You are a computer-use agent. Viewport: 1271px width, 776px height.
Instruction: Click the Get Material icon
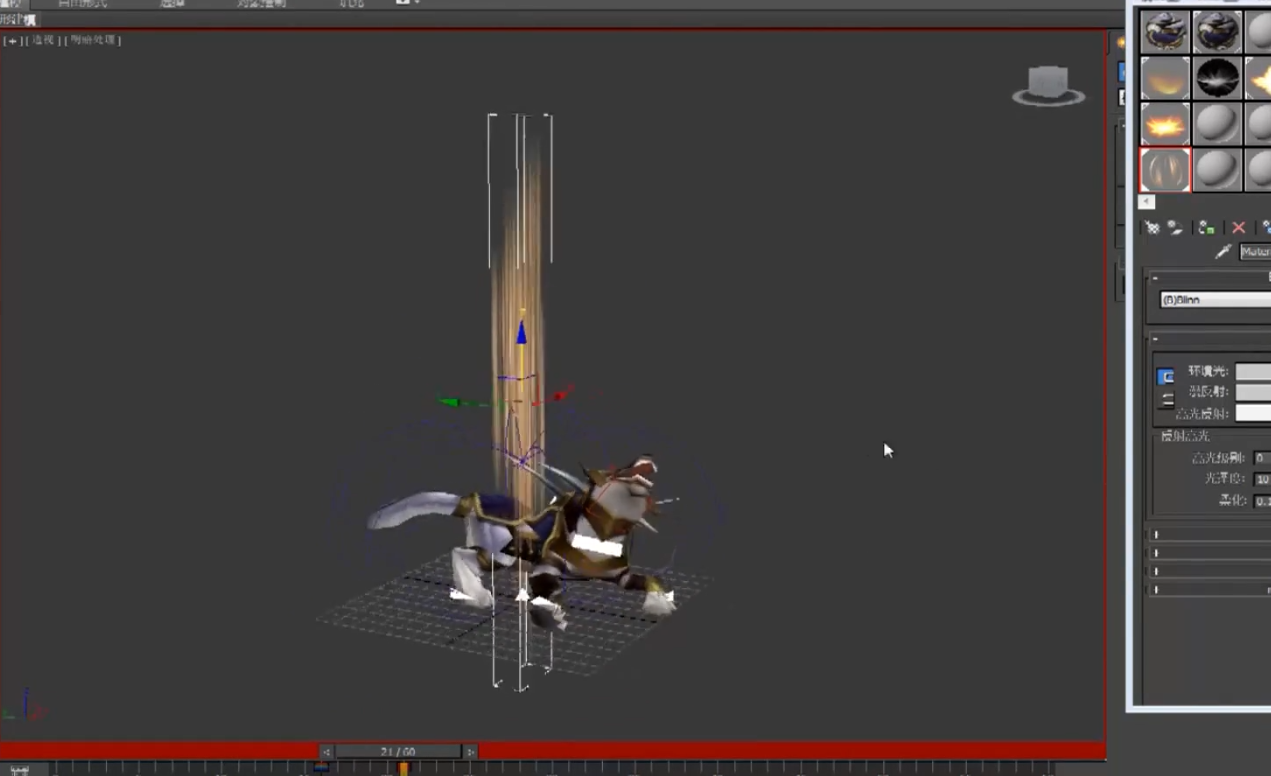tap(1152, 228)
